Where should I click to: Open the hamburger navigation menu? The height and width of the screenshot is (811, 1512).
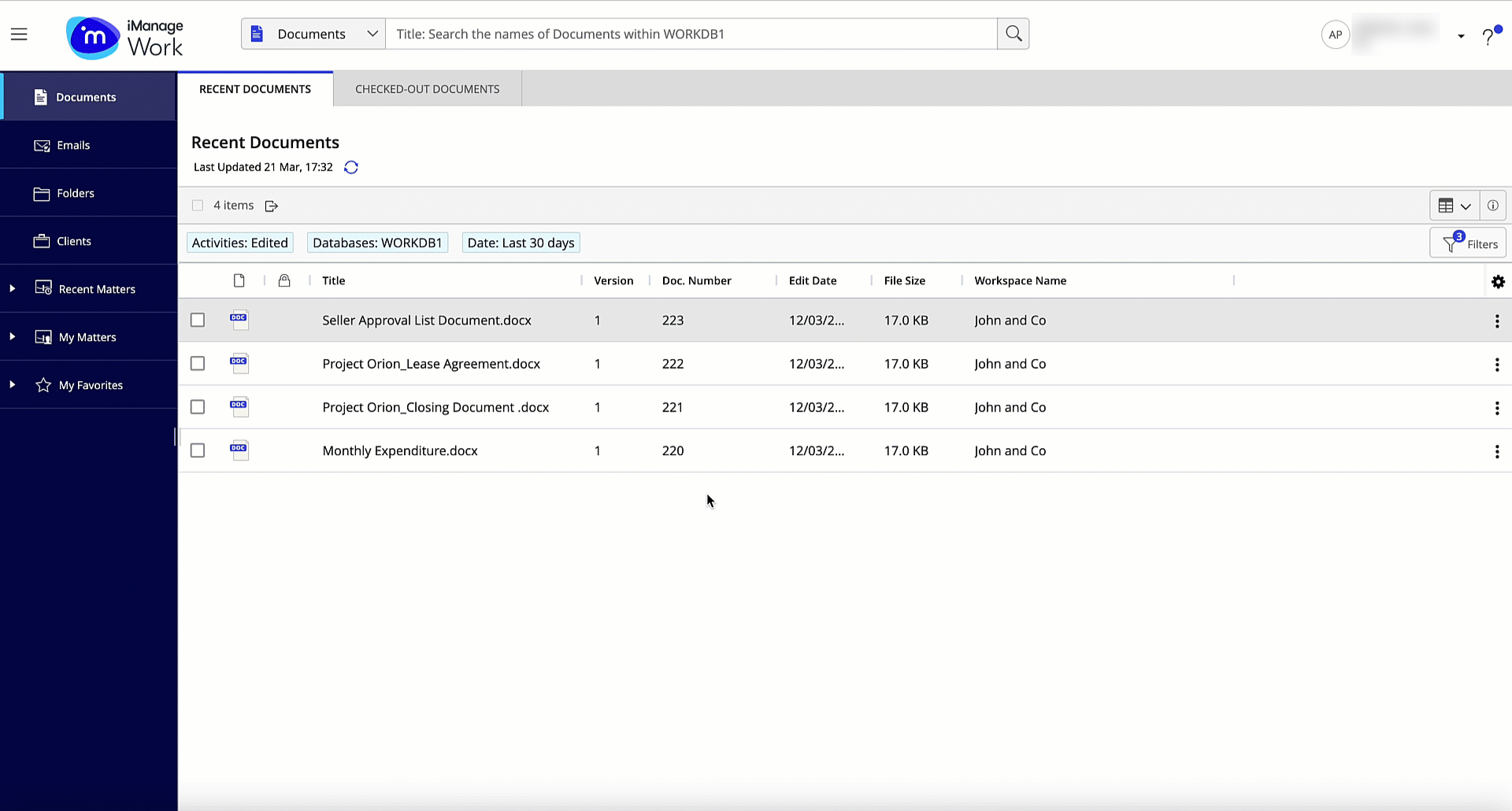click(x=19, y=33)
